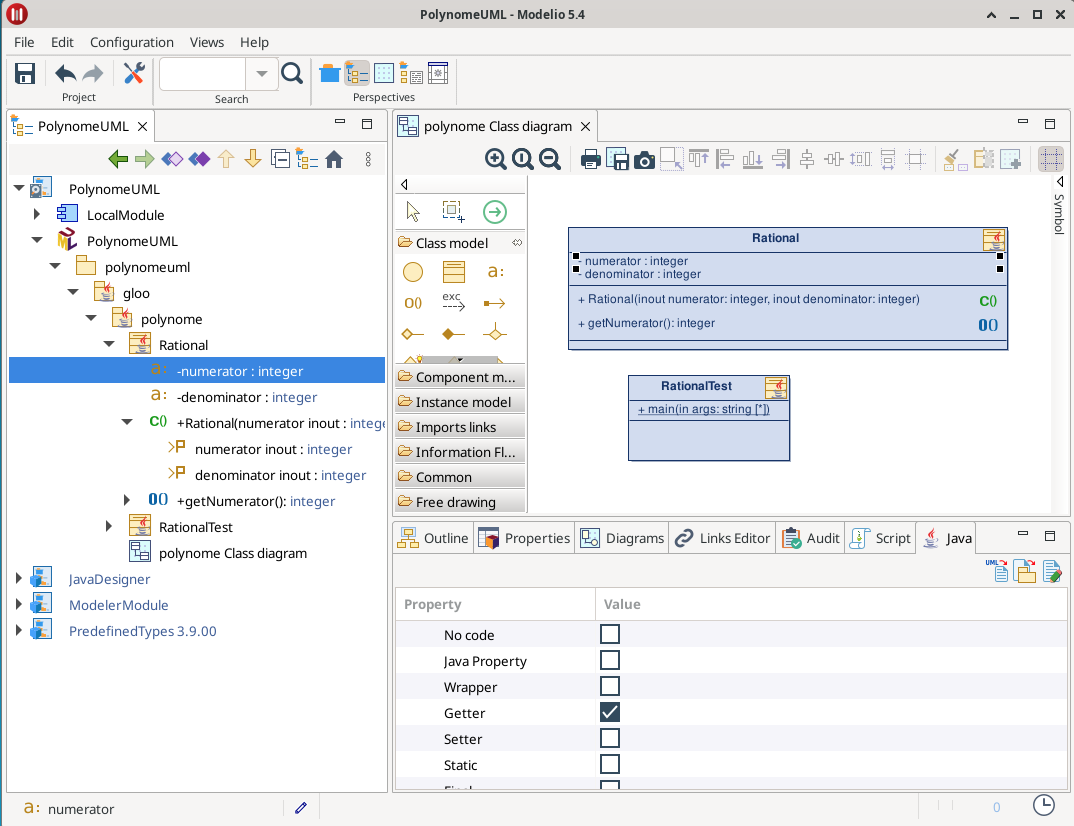Open the Imports links palette group
Image resolution: width=1074 pixels, height=826 pixels.
tap(460, 427)
